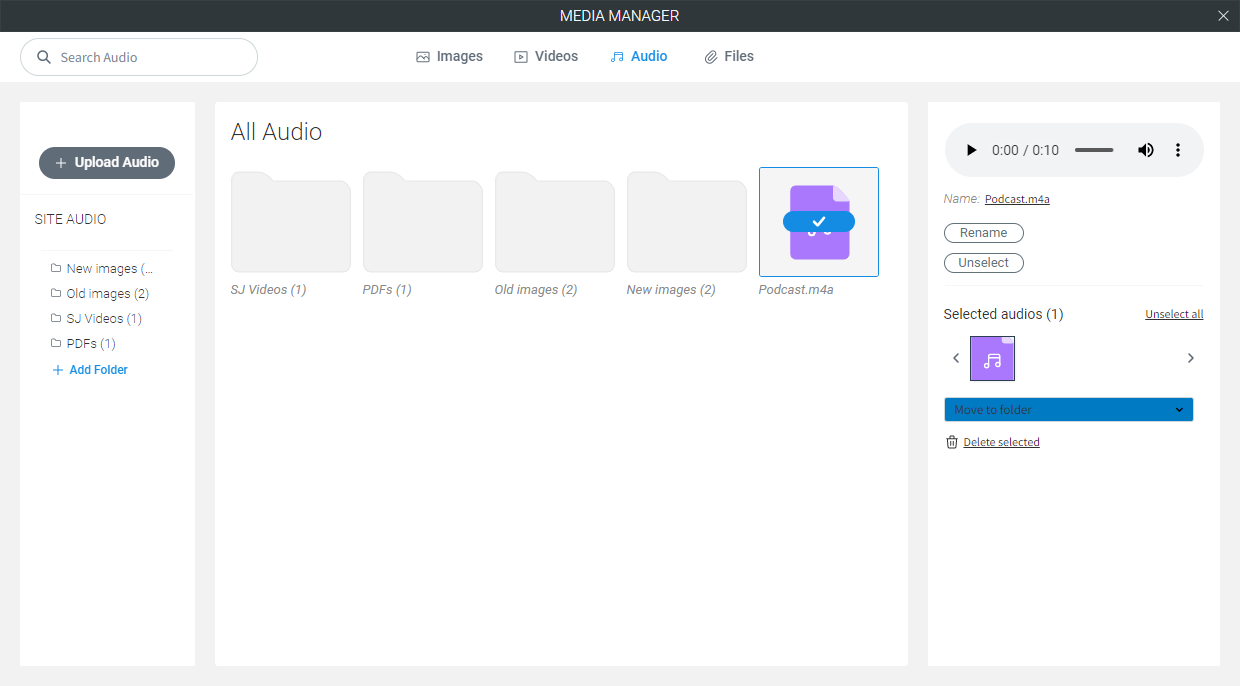Play the Podcast.m4a audio preview
This screenshot has width=1240, height=686.
[971, 150]
